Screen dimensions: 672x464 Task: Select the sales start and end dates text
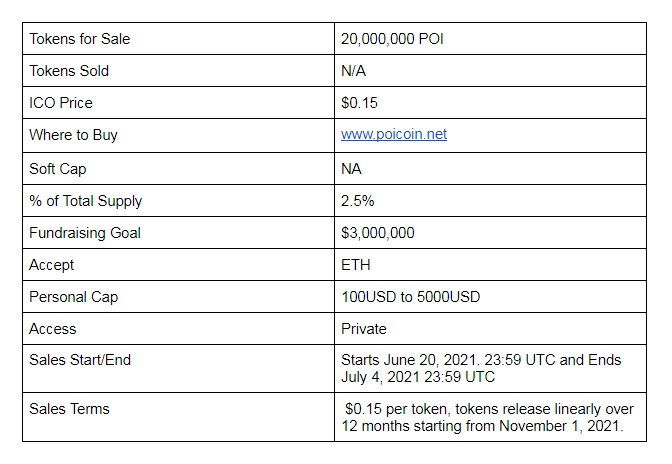click(481, 368)
